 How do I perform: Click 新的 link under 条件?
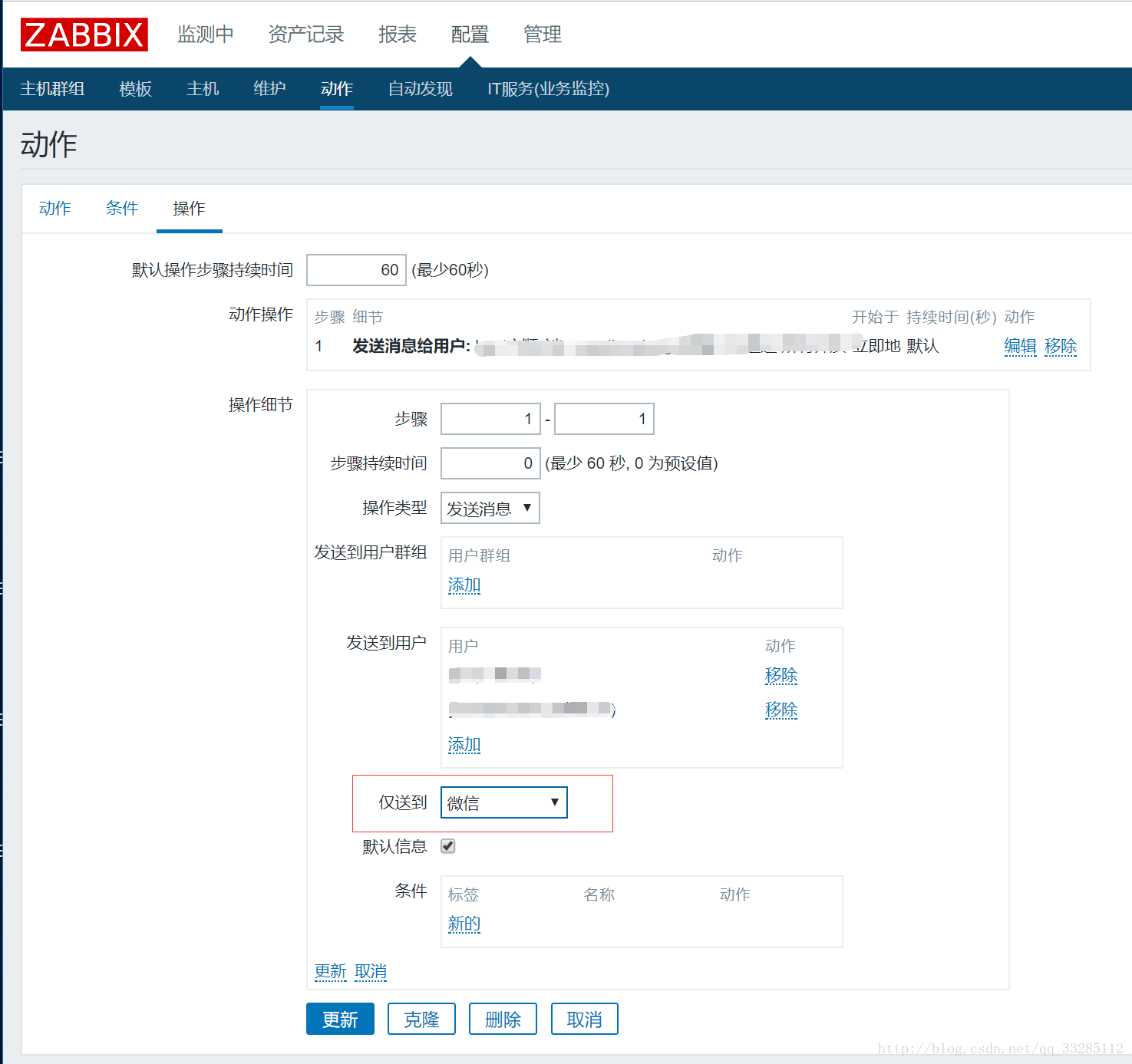coord(464,924)
